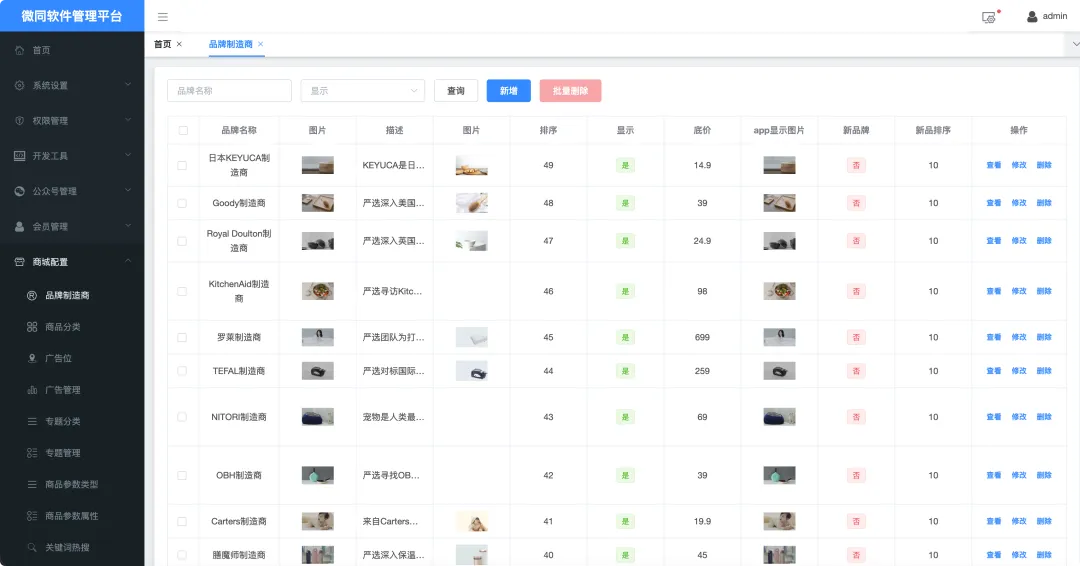Click the 是 display tag in 罗莱制造商 row
This screenshot has height=566, width=1080.
pyautogui.click(x=625, y=337)
